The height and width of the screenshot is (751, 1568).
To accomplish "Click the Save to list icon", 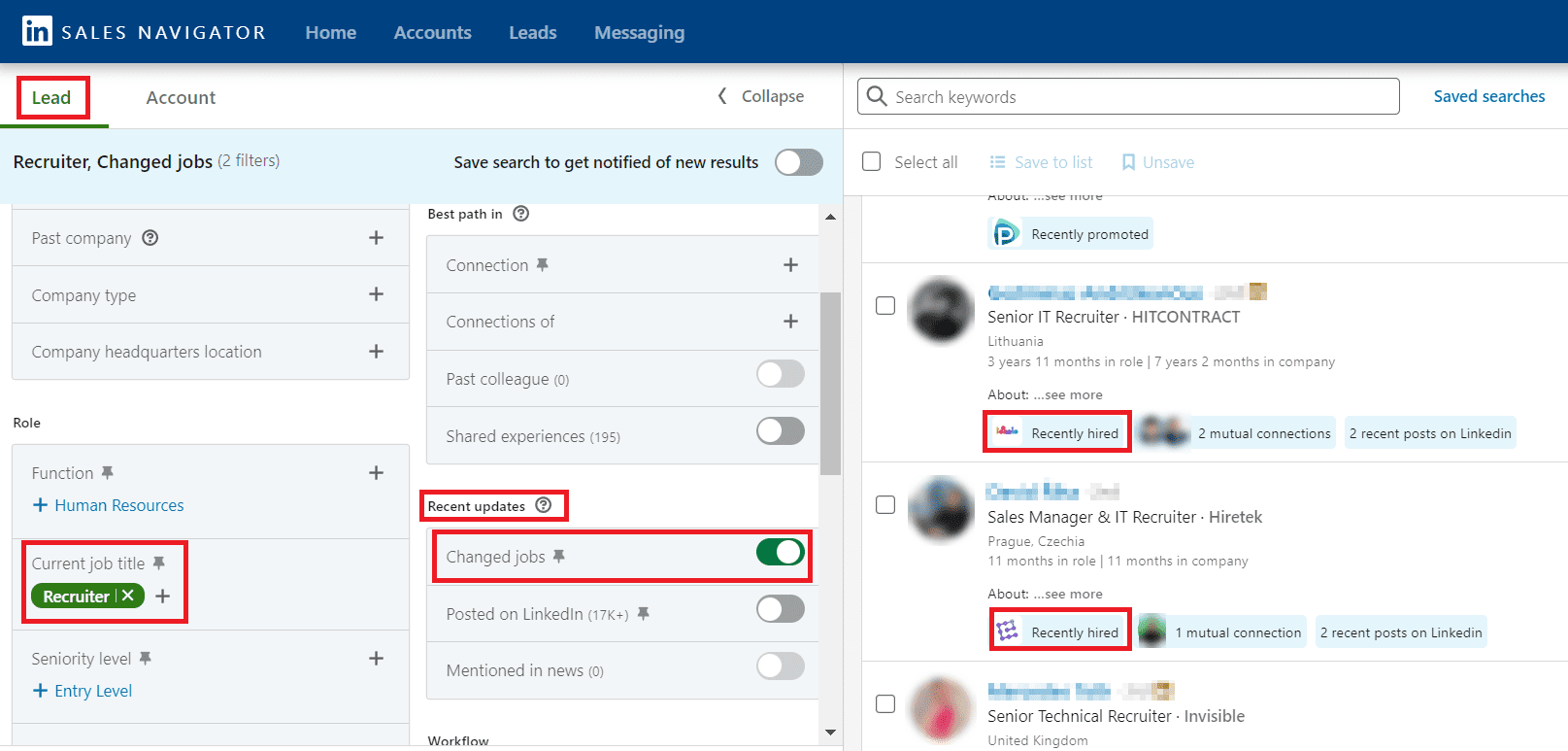I will (997, 162).
